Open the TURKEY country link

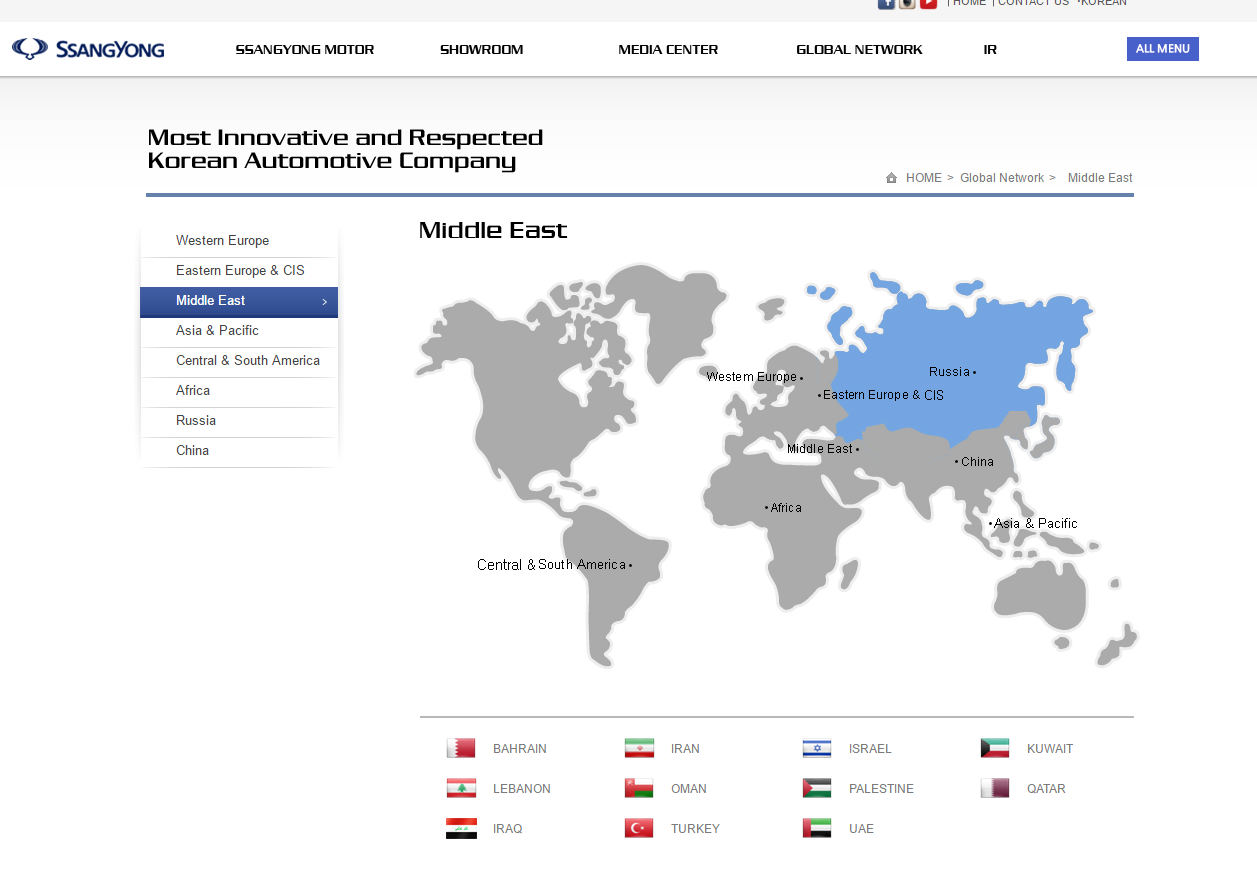pos(695,829)
